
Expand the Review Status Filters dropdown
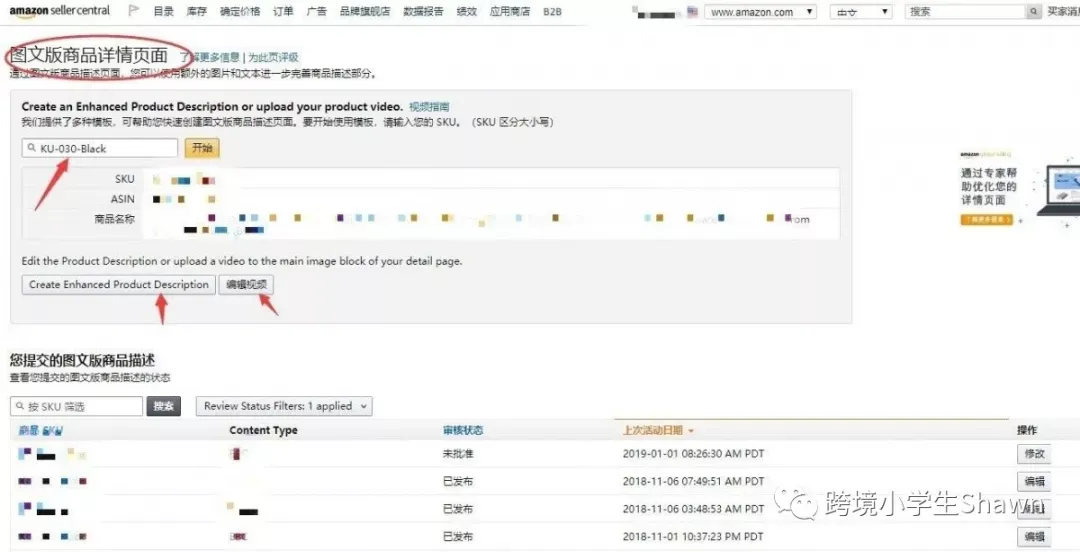click(x=284, y=406)
